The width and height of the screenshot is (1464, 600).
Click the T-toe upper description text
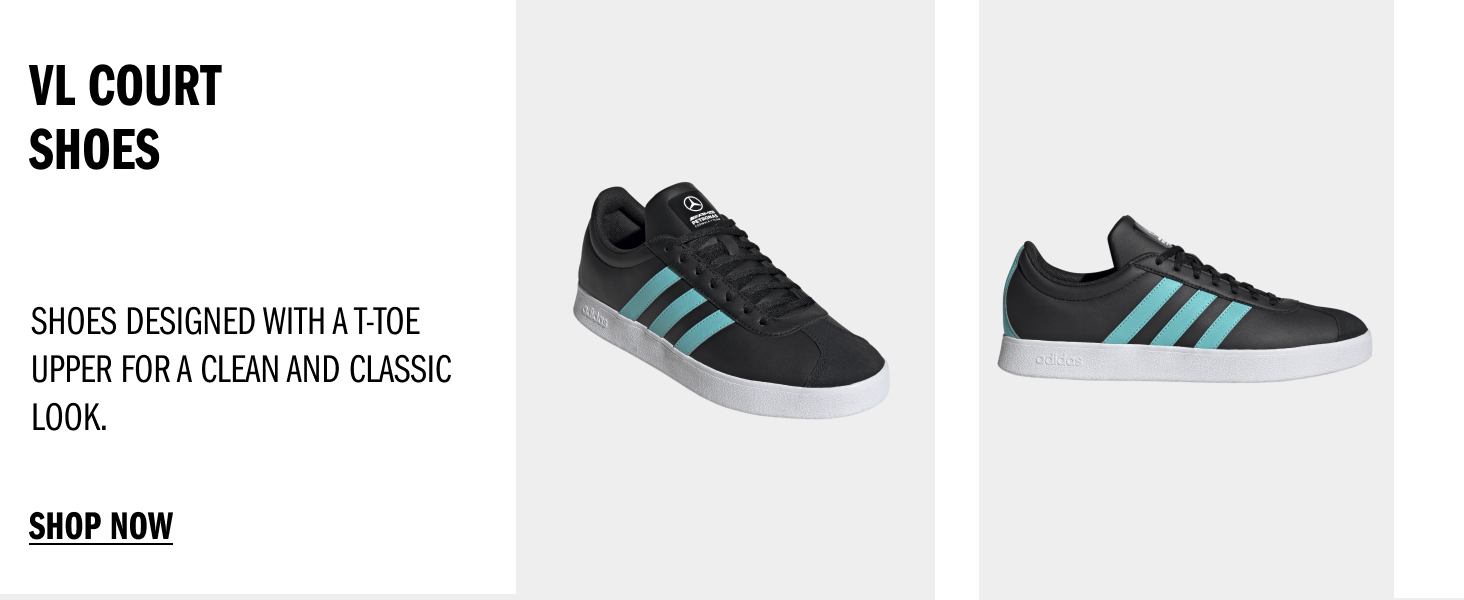[x=241, y=369]
